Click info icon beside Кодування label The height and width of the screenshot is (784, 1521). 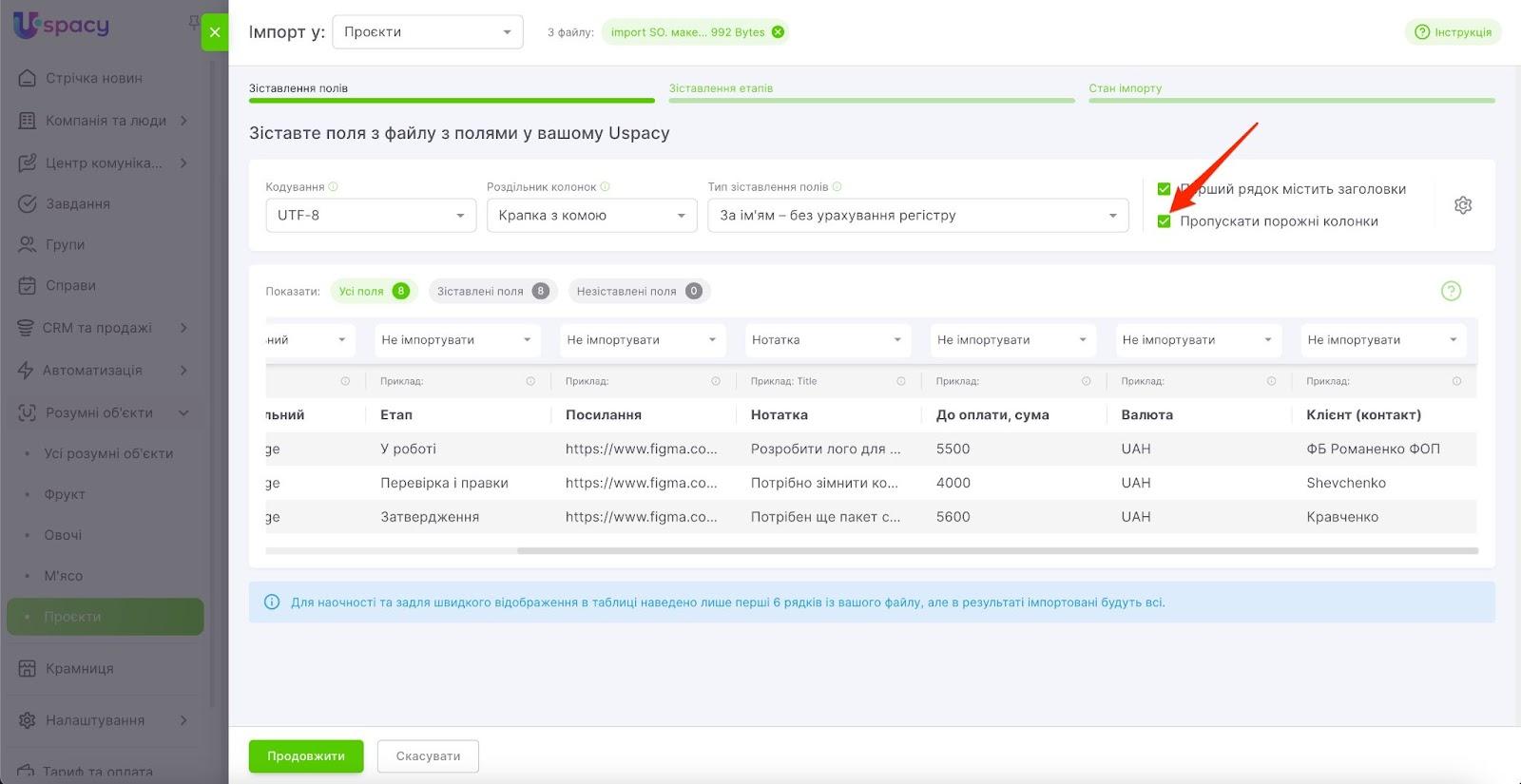click(334, 187)
